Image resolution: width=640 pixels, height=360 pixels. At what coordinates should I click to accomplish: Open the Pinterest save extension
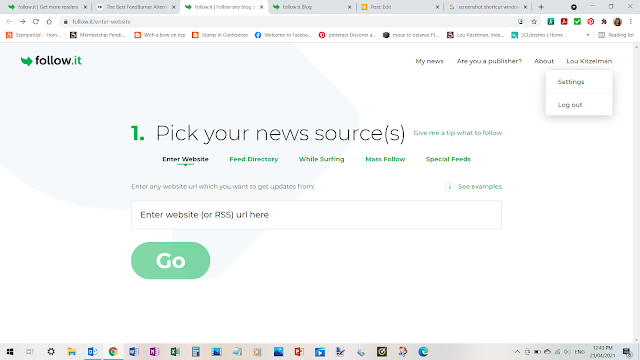click(591, 22)
